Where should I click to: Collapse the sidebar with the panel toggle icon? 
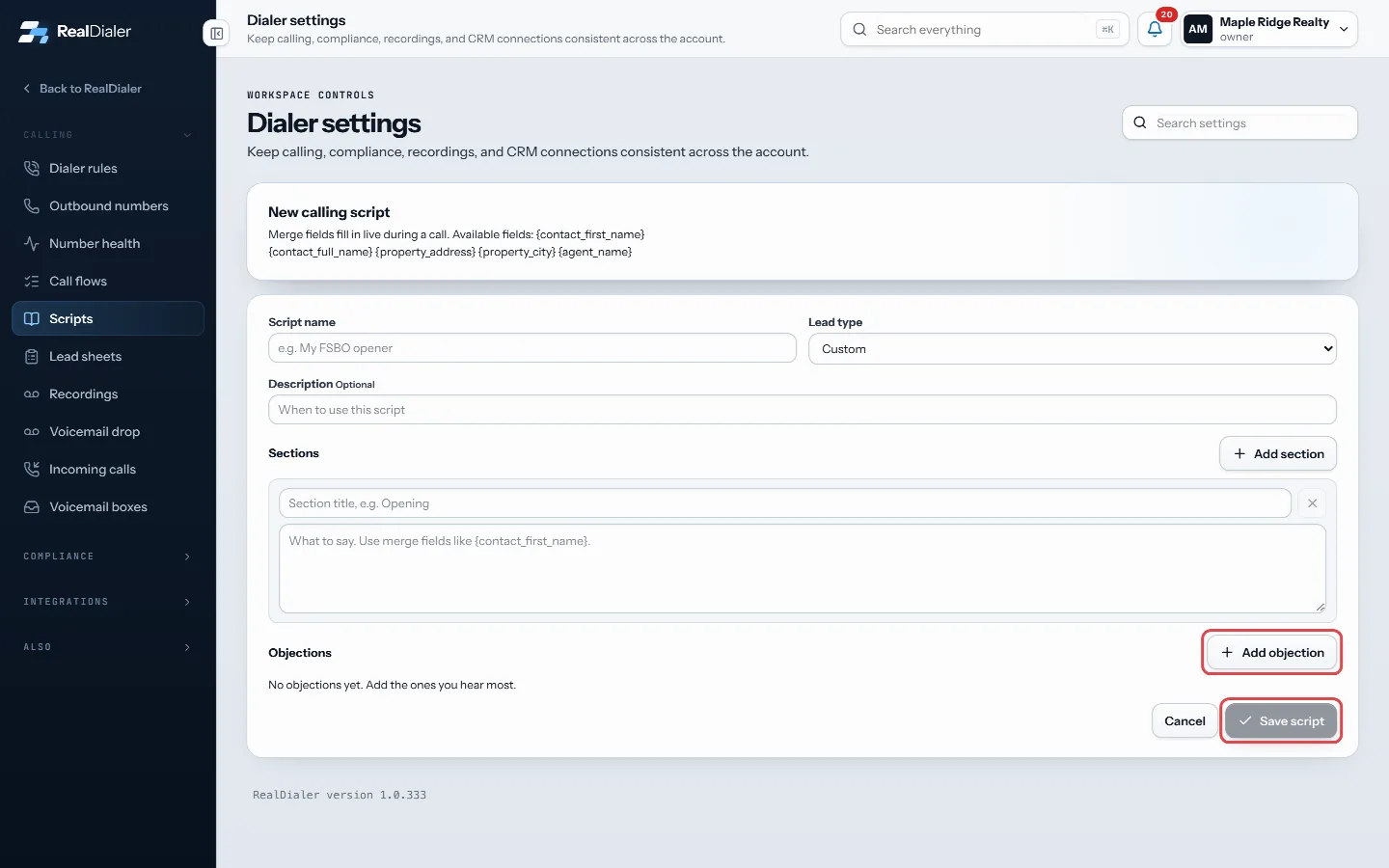point(217,34)
